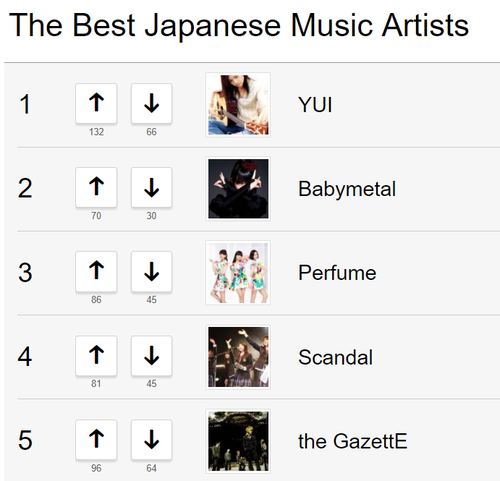Open the GazettE artist link
500x481 pixels.
[353, 441]
